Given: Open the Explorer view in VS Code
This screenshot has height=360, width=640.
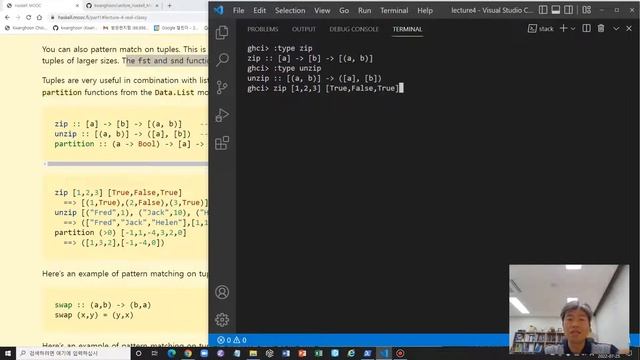Looking at the screenshot, I should click(x=222, y=33).
